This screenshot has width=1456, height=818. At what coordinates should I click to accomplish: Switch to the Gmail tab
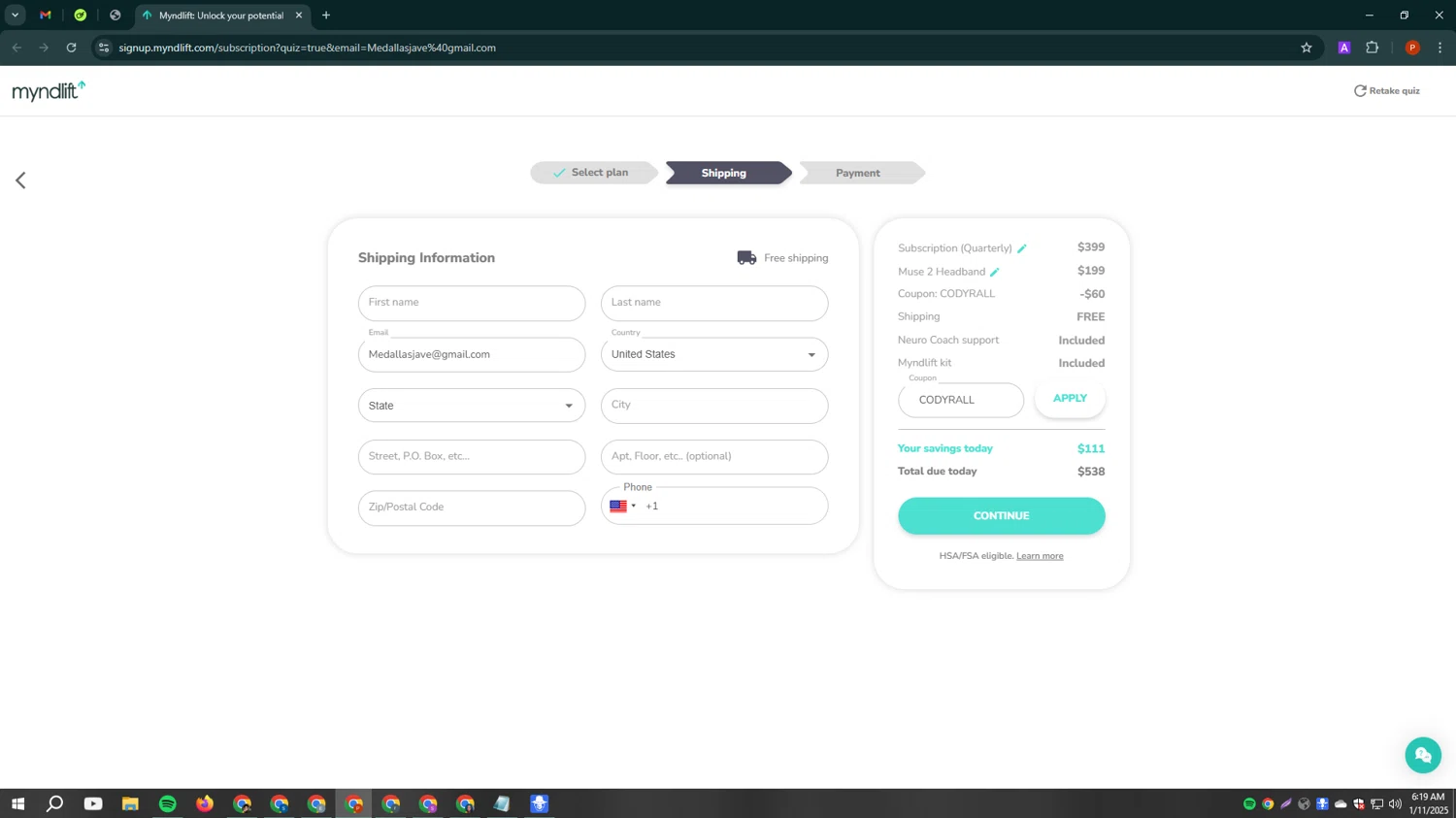point(46,16)
